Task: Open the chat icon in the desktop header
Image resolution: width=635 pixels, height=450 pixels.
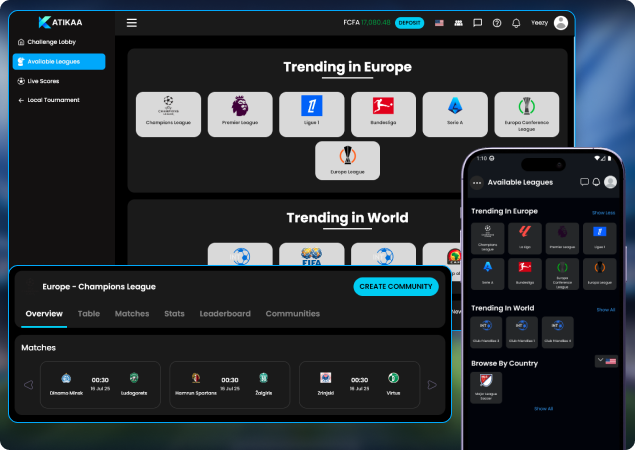Action: pyautogui.click(x=477, y=23)
